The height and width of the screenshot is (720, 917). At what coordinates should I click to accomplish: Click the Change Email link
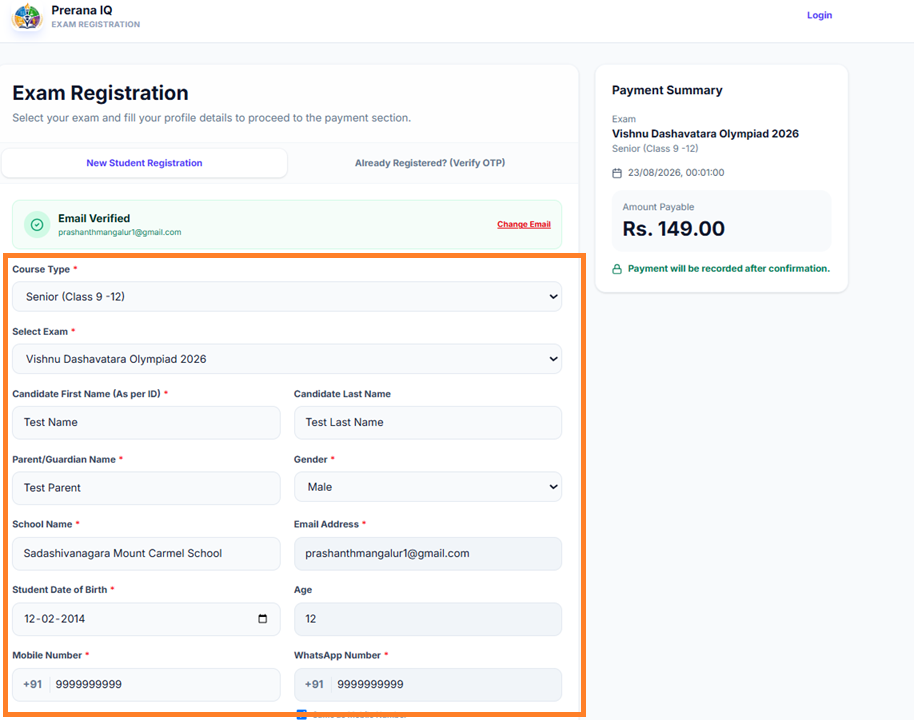524,225
